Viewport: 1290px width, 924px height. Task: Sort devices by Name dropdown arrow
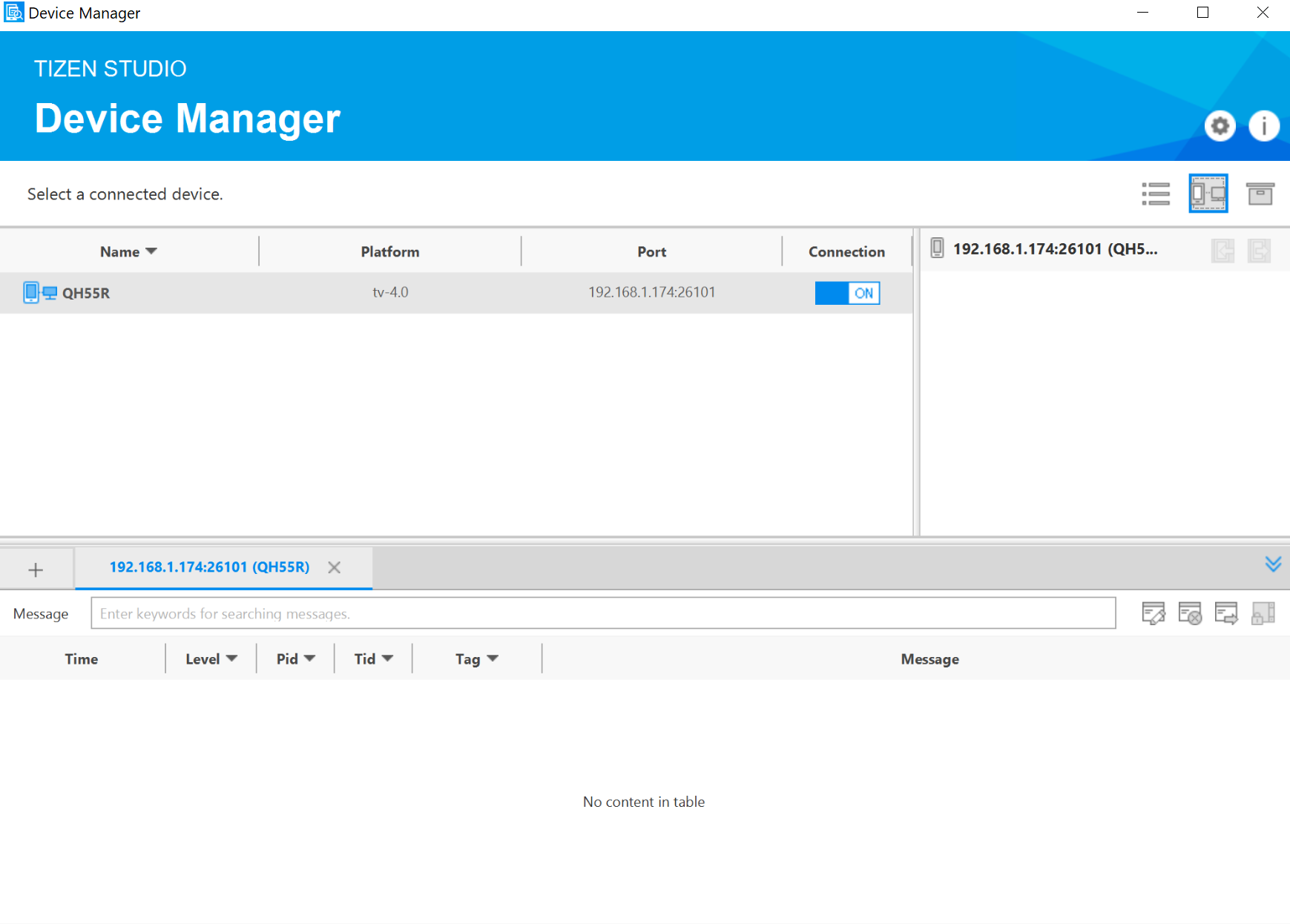151,251
